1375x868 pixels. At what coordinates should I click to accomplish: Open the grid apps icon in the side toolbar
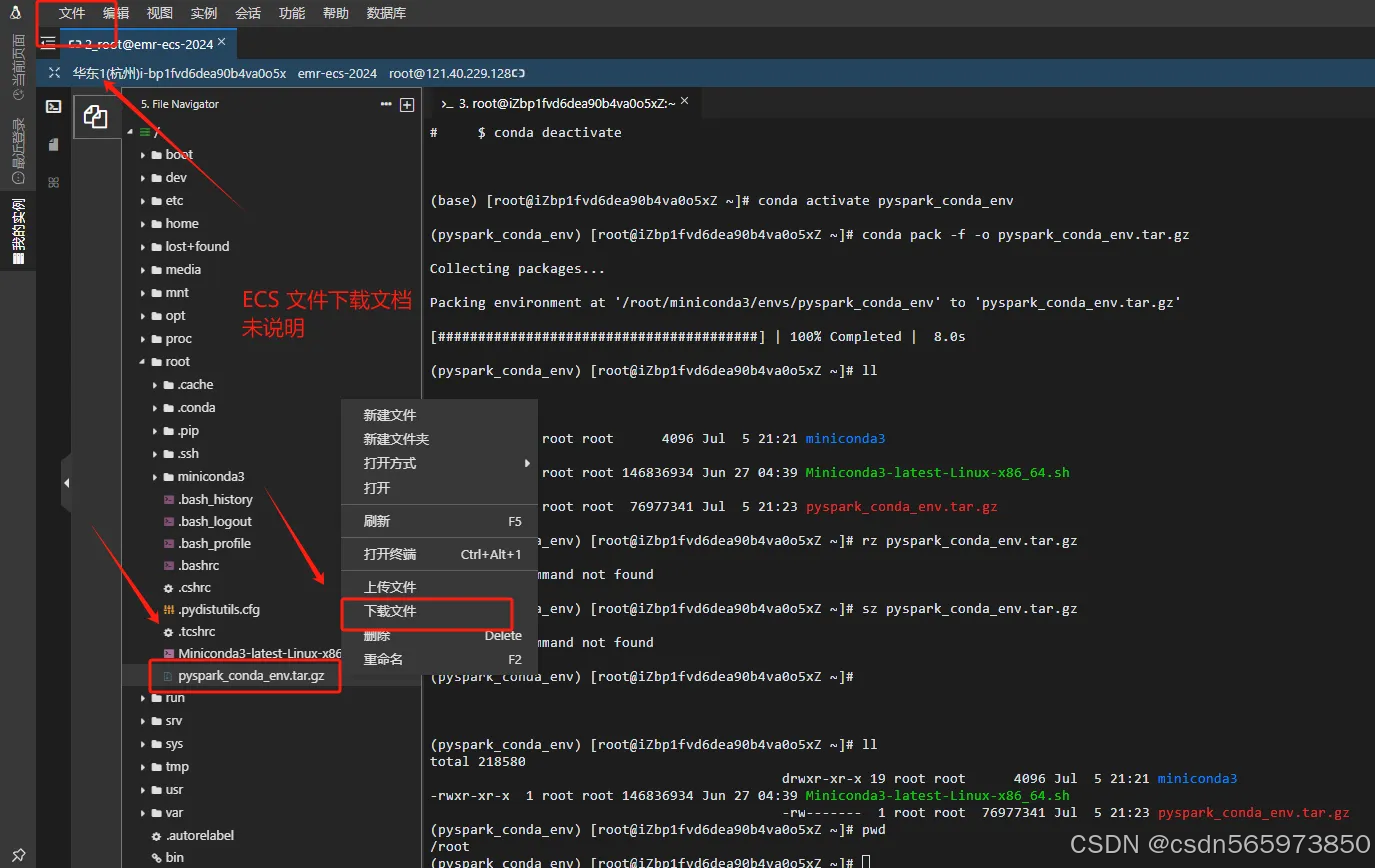pos(54,182)
